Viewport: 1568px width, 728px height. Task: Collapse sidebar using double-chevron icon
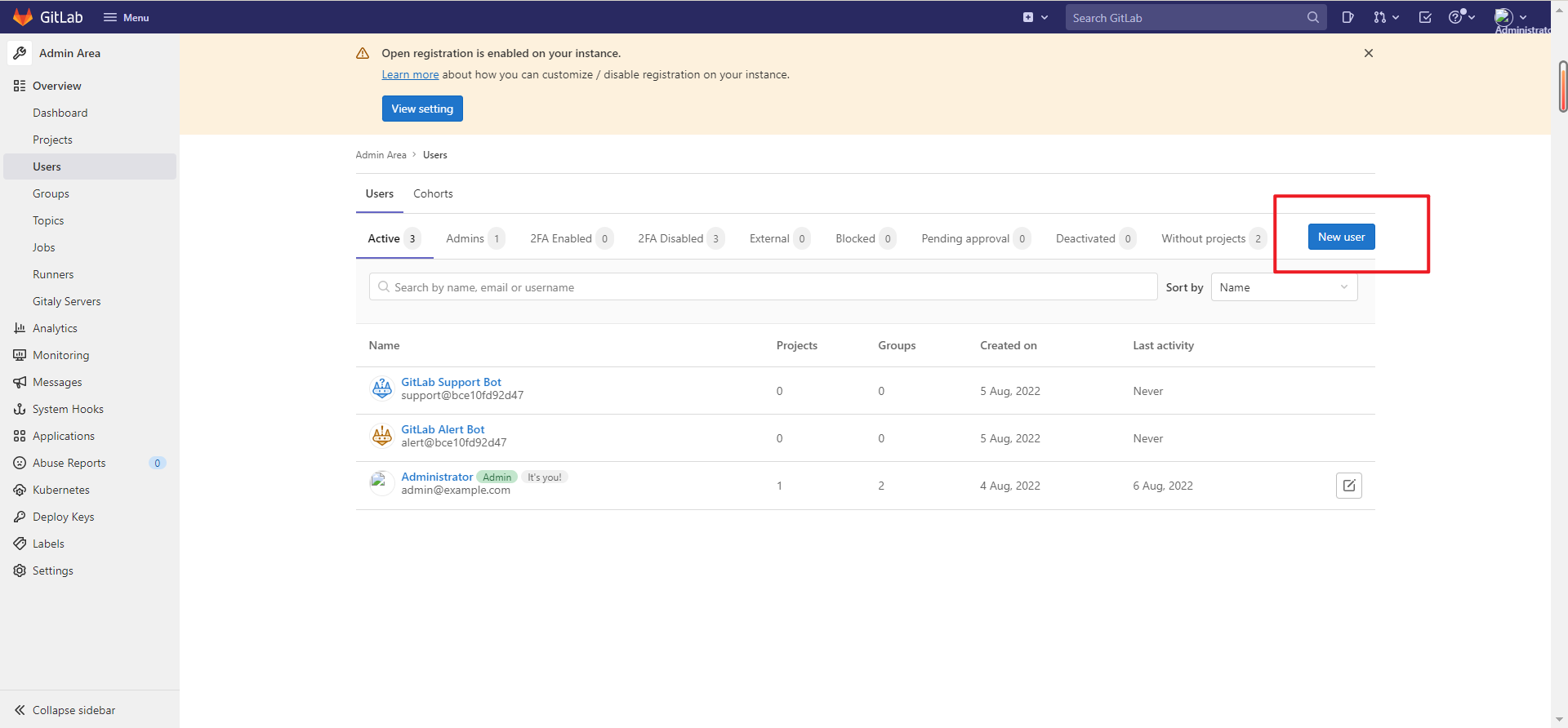(x=20, y=710)
